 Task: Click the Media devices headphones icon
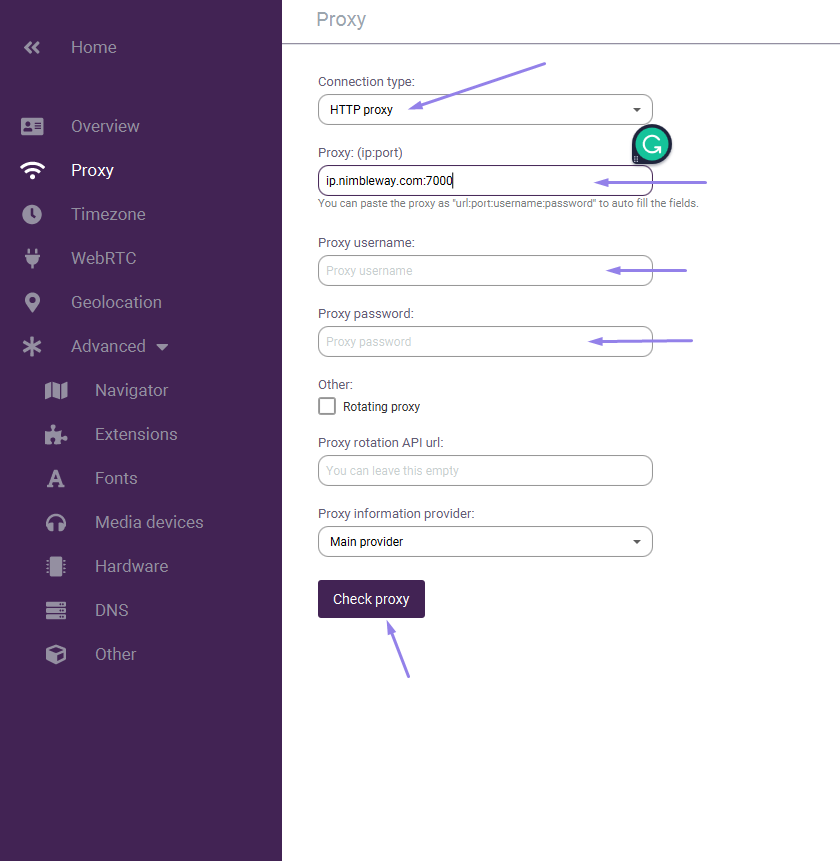tap(56, 522)
